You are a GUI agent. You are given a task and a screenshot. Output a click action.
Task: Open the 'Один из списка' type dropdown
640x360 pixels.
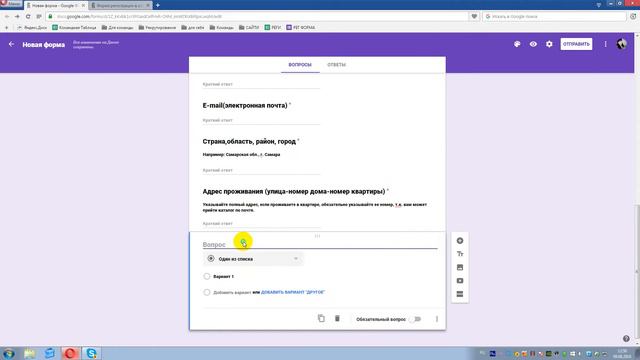[x=253, y=259]
